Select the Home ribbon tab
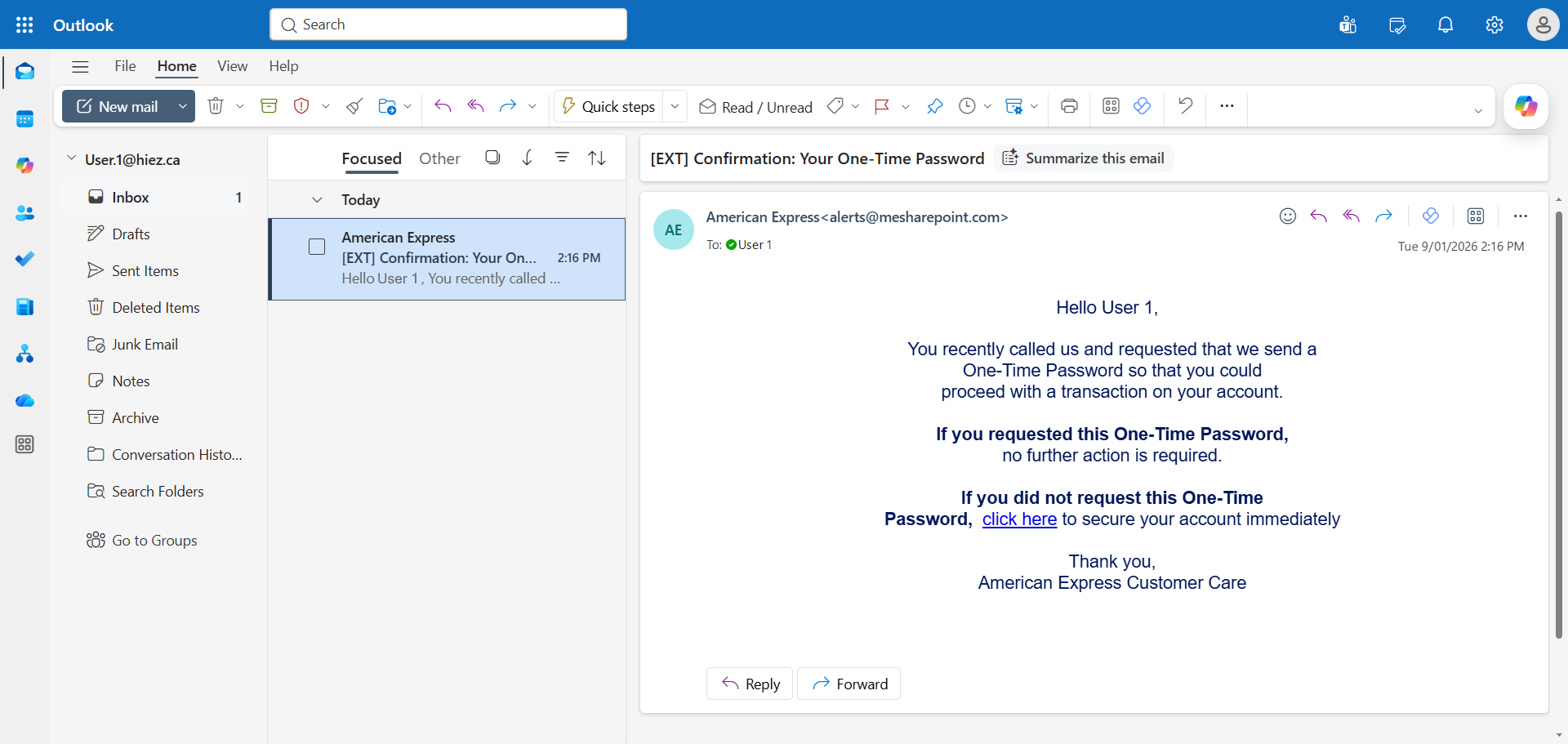Screen dimensions: 1568x744 pyautogui.click(x=176, y=66)
